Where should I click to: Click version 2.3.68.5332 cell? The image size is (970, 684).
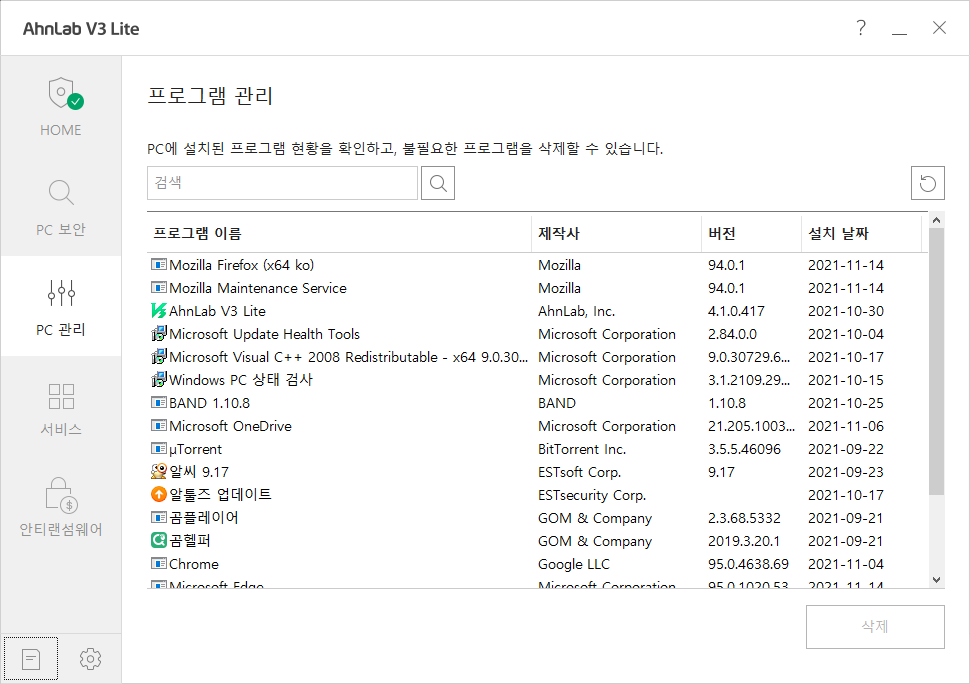coord(744,518)
